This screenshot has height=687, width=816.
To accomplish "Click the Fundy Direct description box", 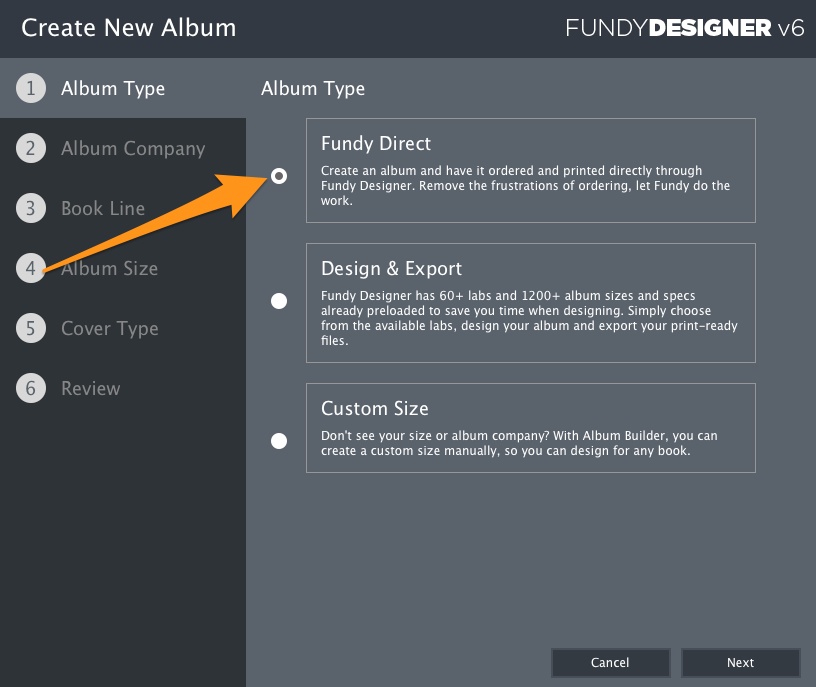I will tap(531, 170).
